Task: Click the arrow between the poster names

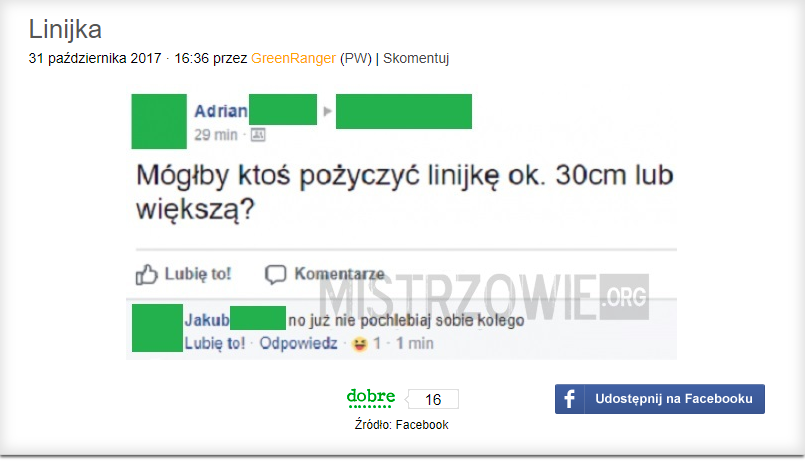Action: coord(327,111)
